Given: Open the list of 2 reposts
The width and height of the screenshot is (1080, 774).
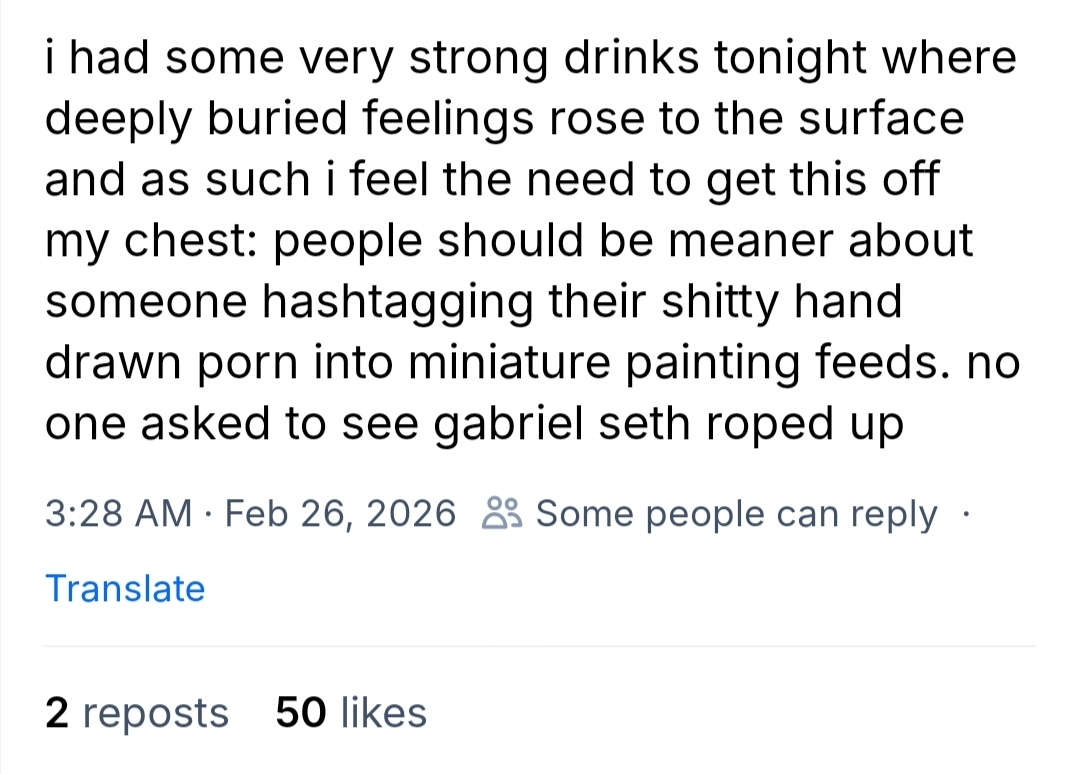Looking at the screenshot, I should tap(137, 713).
